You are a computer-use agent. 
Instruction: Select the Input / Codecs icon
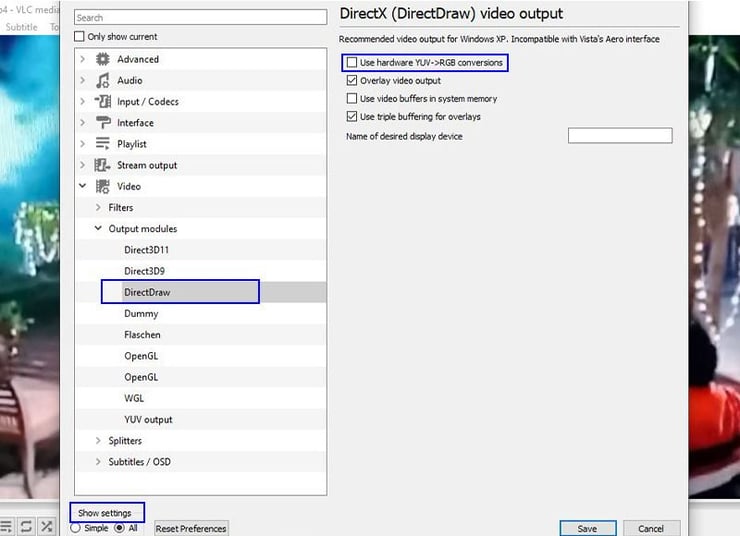102,102
